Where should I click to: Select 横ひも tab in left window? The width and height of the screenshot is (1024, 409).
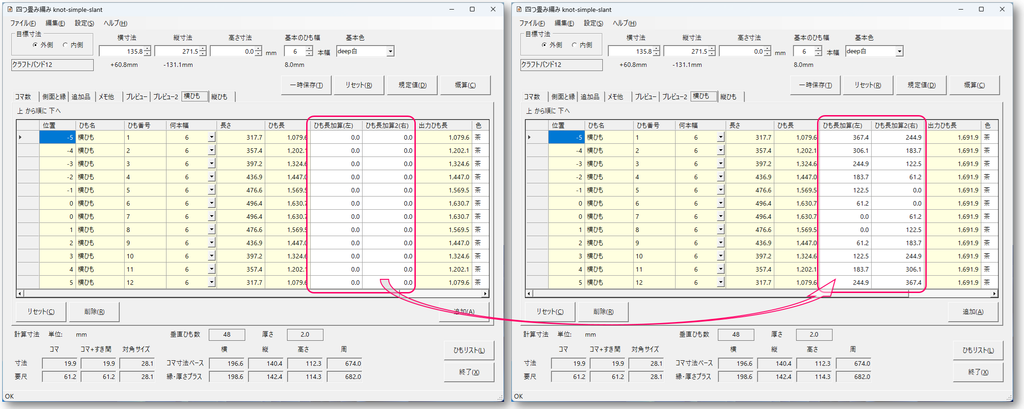tap(193, 96)
